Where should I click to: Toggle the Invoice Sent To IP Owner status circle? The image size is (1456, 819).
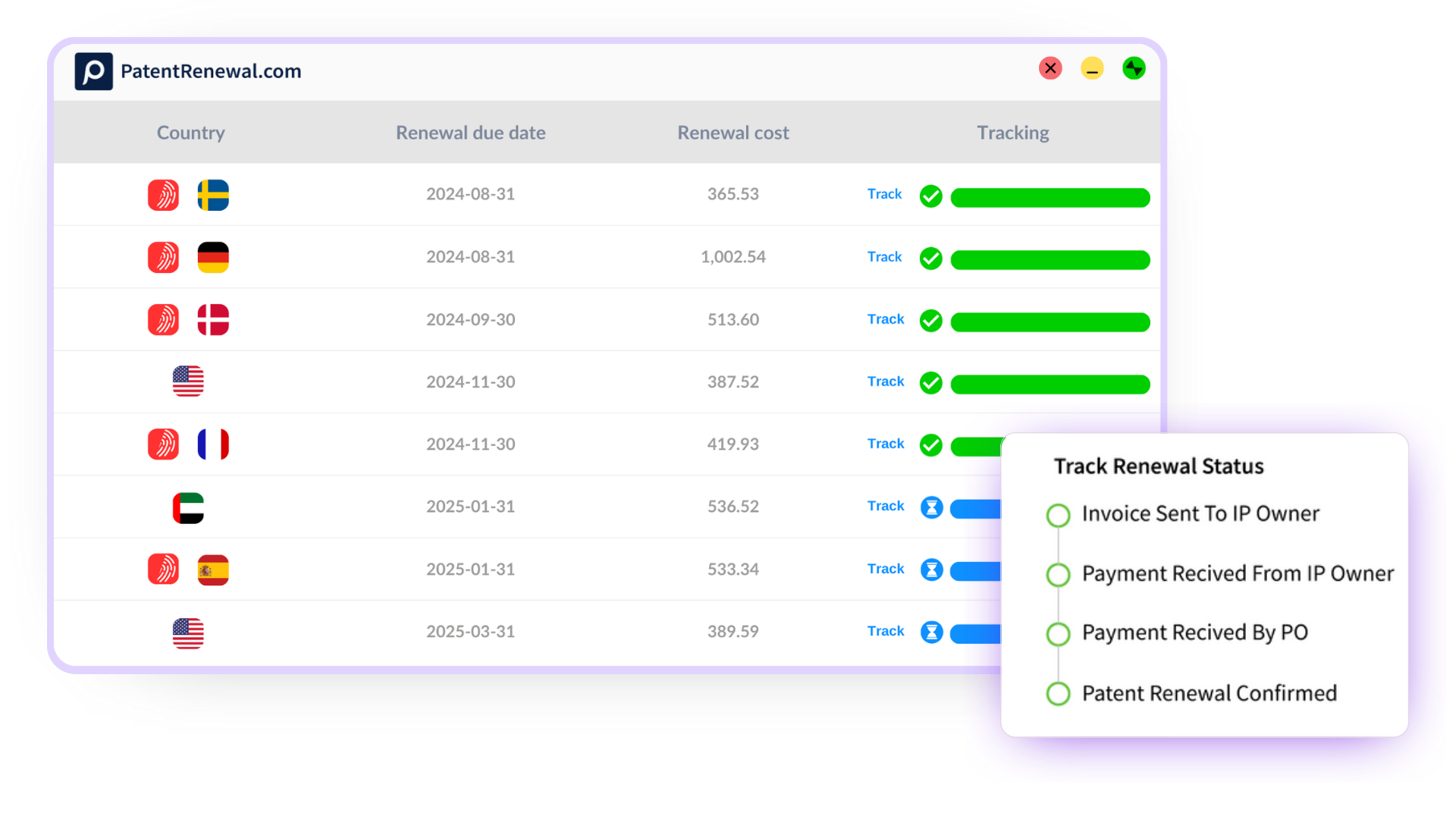[x=1059, y=515]
